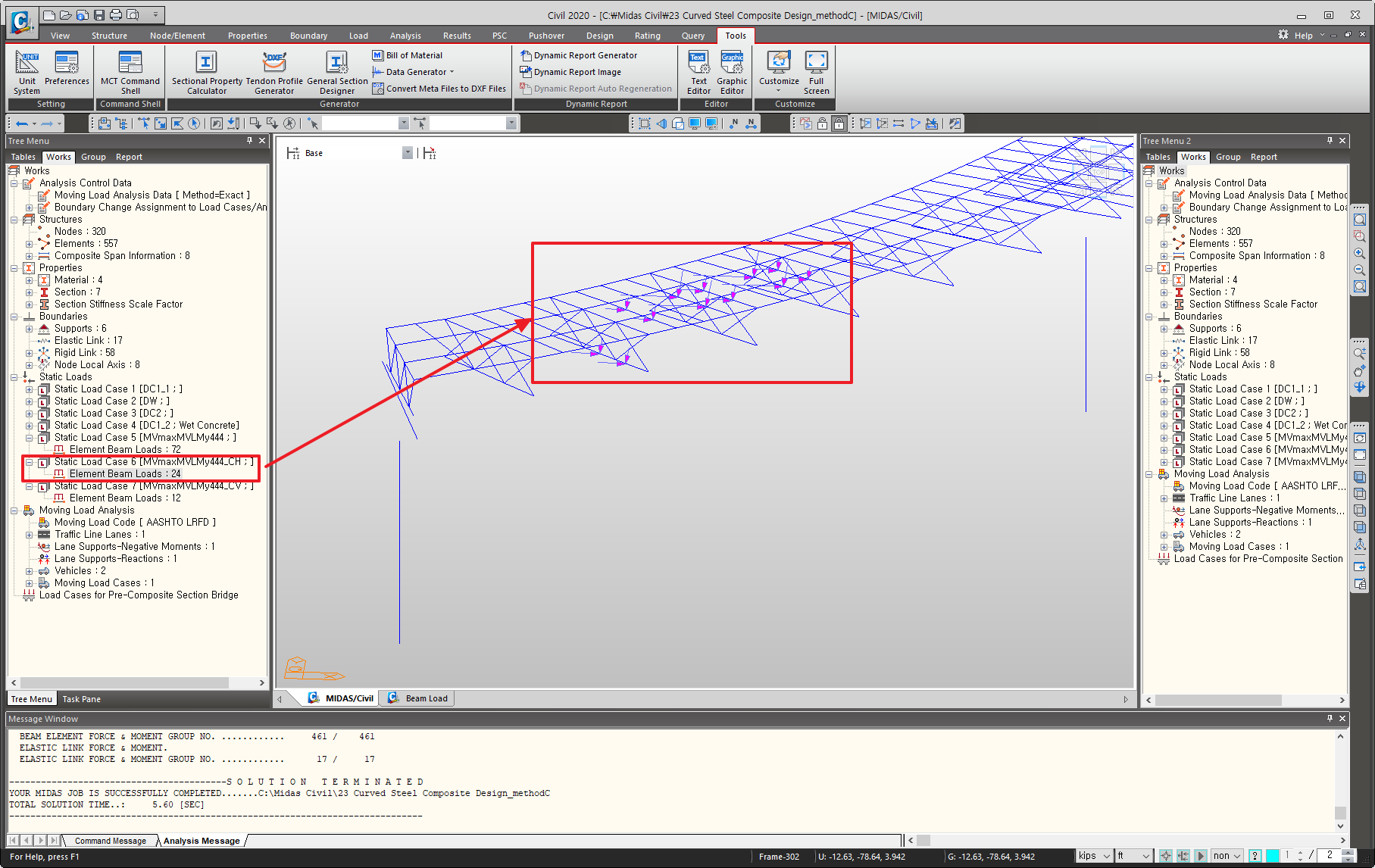Switch to the Beam Load view tab
This screenshot has height=868, width=1375.
click(x=426, y=698)
